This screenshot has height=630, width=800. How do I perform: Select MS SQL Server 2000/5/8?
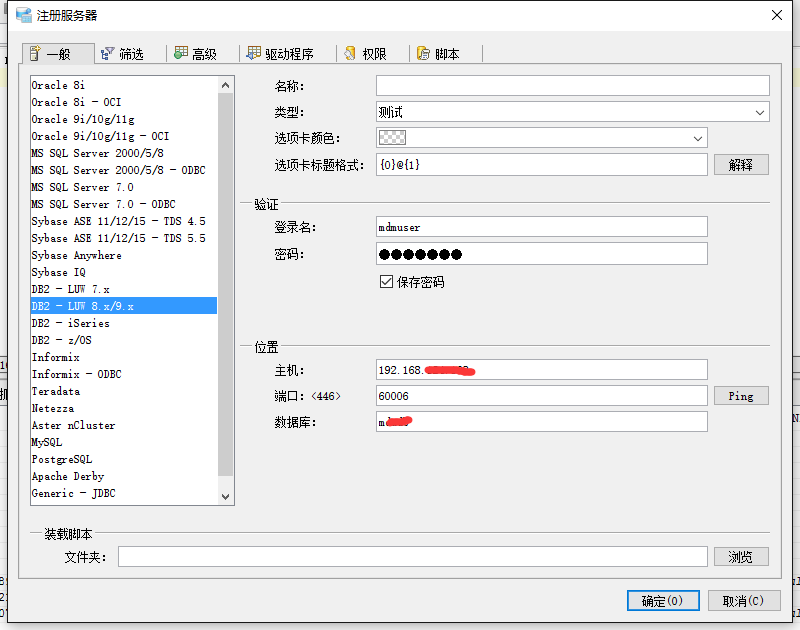(x=124, y=153)
